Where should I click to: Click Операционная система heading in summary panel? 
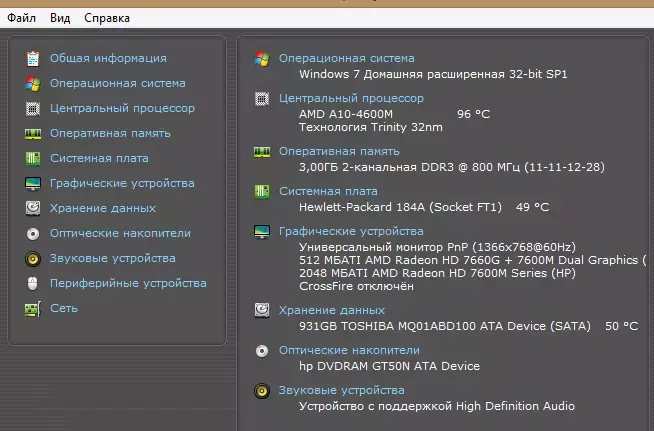click(347, 58)
